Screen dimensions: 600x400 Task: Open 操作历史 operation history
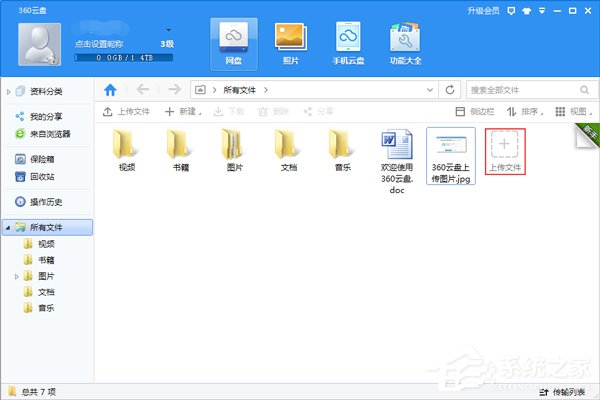(46, 202)
